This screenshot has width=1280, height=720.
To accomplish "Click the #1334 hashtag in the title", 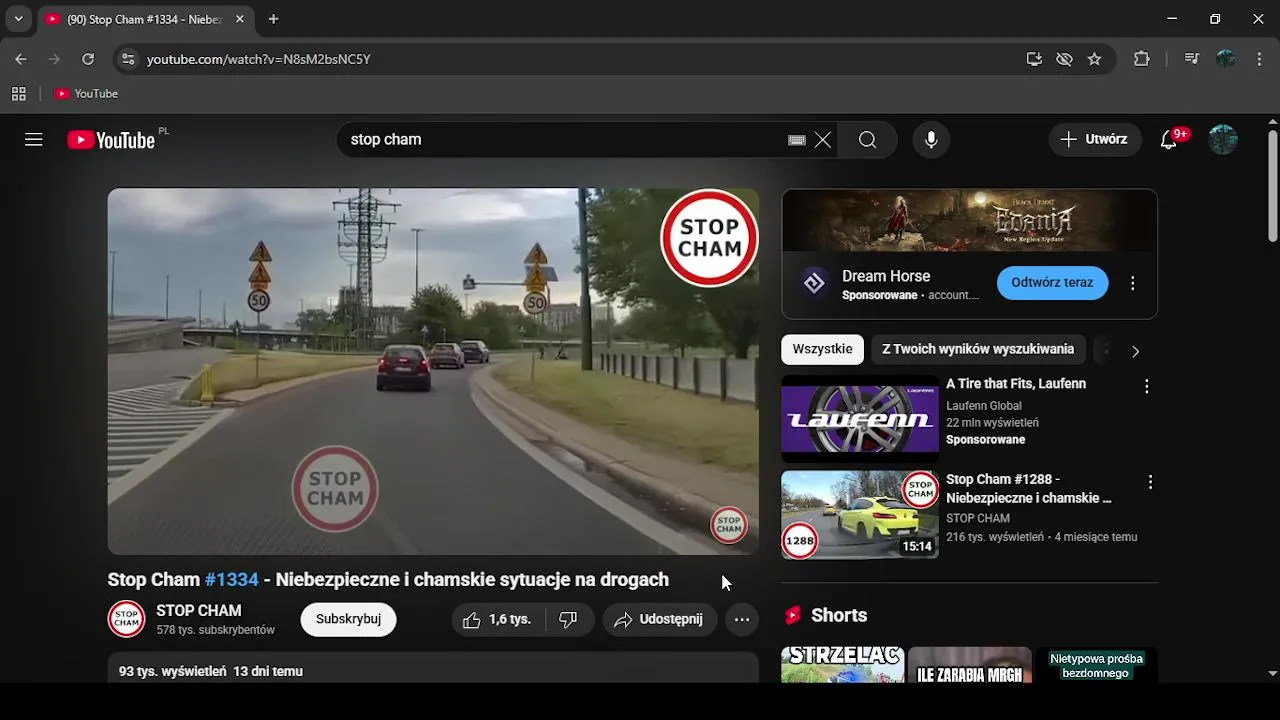I will point(232,580).
